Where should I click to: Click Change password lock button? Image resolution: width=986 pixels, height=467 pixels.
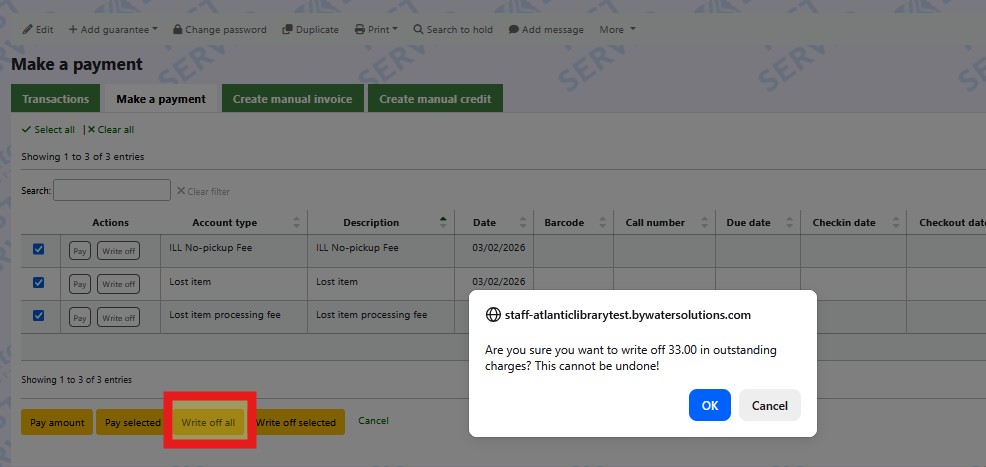click(x=220, y=30)
